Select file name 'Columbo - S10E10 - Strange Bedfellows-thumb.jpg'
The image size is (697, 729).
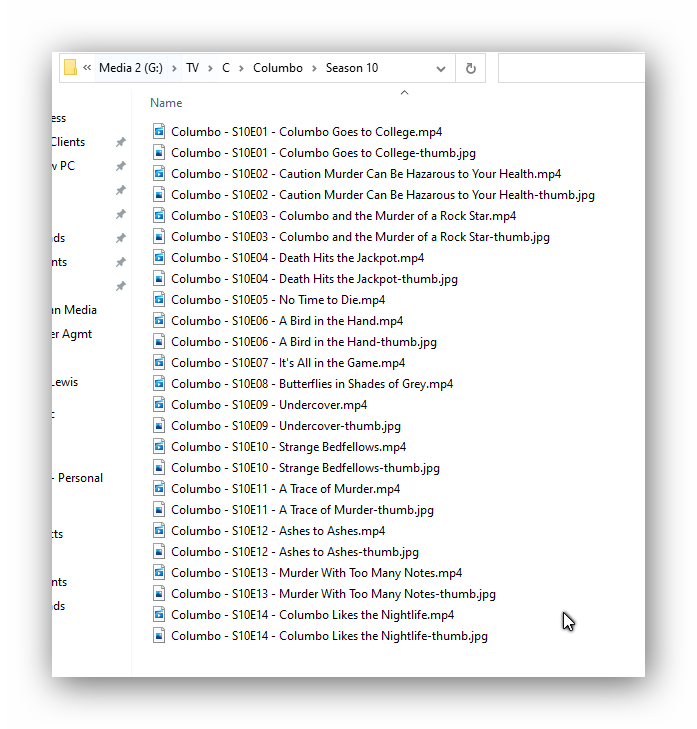[305, 468]
